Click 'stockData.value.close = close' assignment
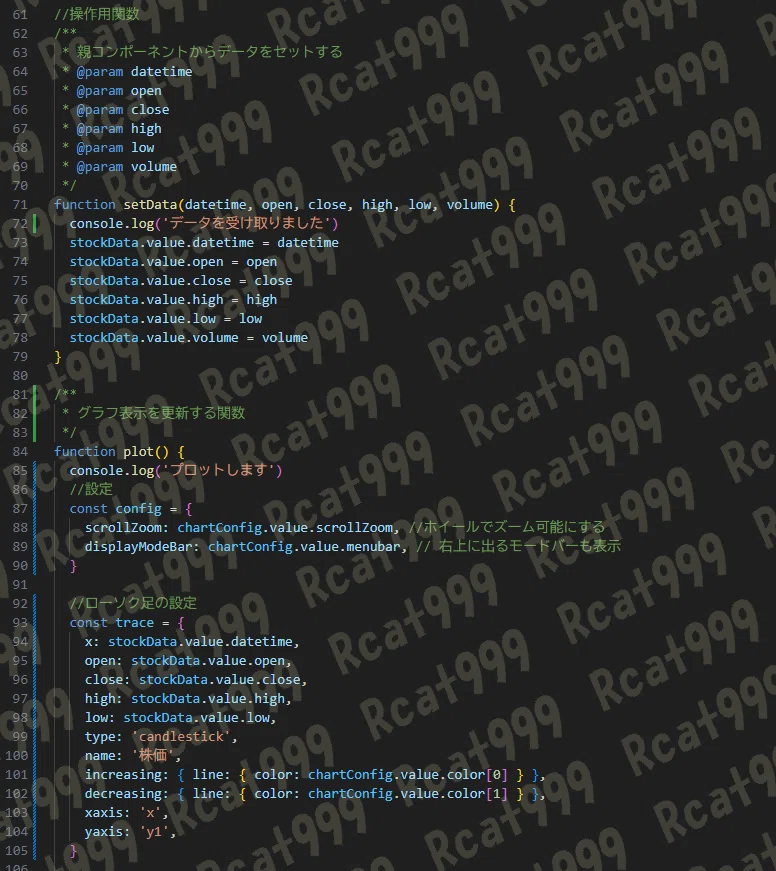776x871 pixels. click(181, 281)
